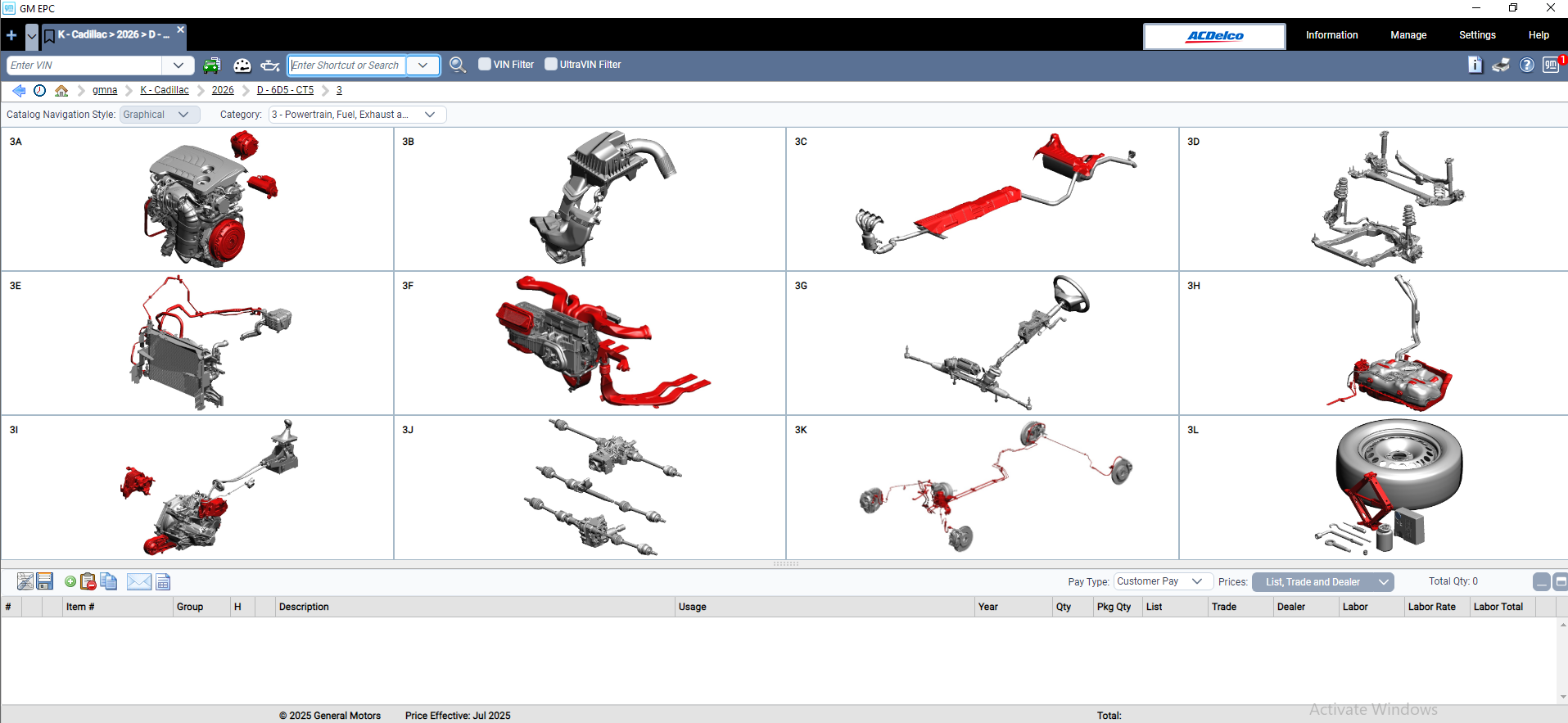Click the 2026 breadcrumb link

pos(223,90)
